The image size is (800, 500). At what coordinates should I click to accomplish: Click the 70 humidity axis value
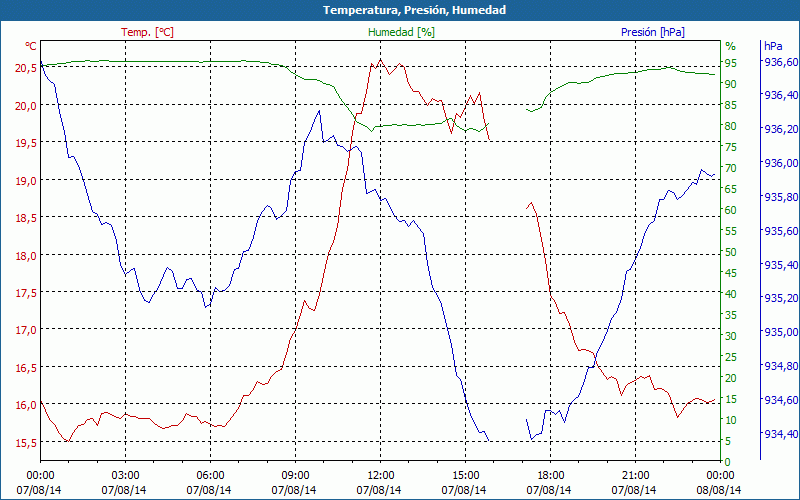click(x=731, y=168)
